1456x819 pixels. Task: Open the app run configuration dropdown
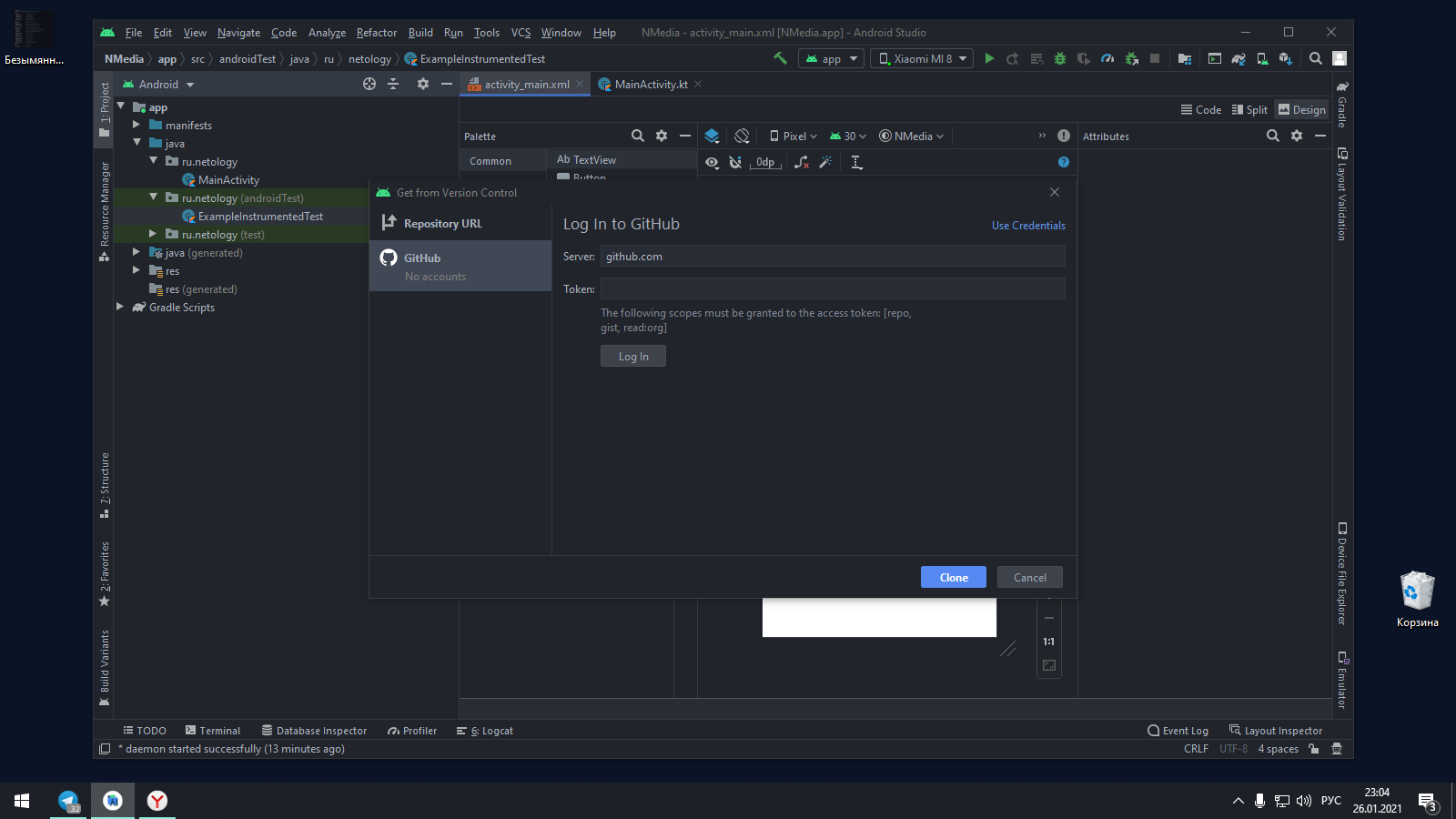click(832, 58)
